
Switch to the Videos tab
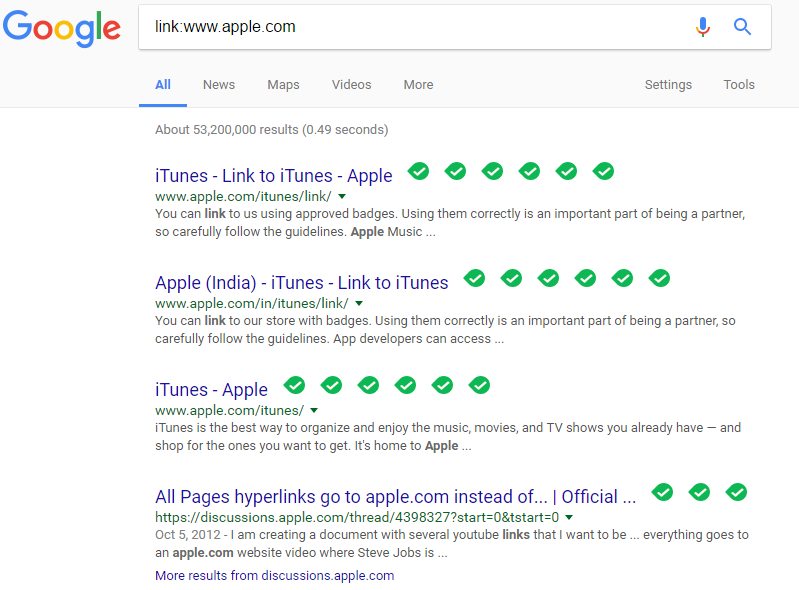(352, 85)
